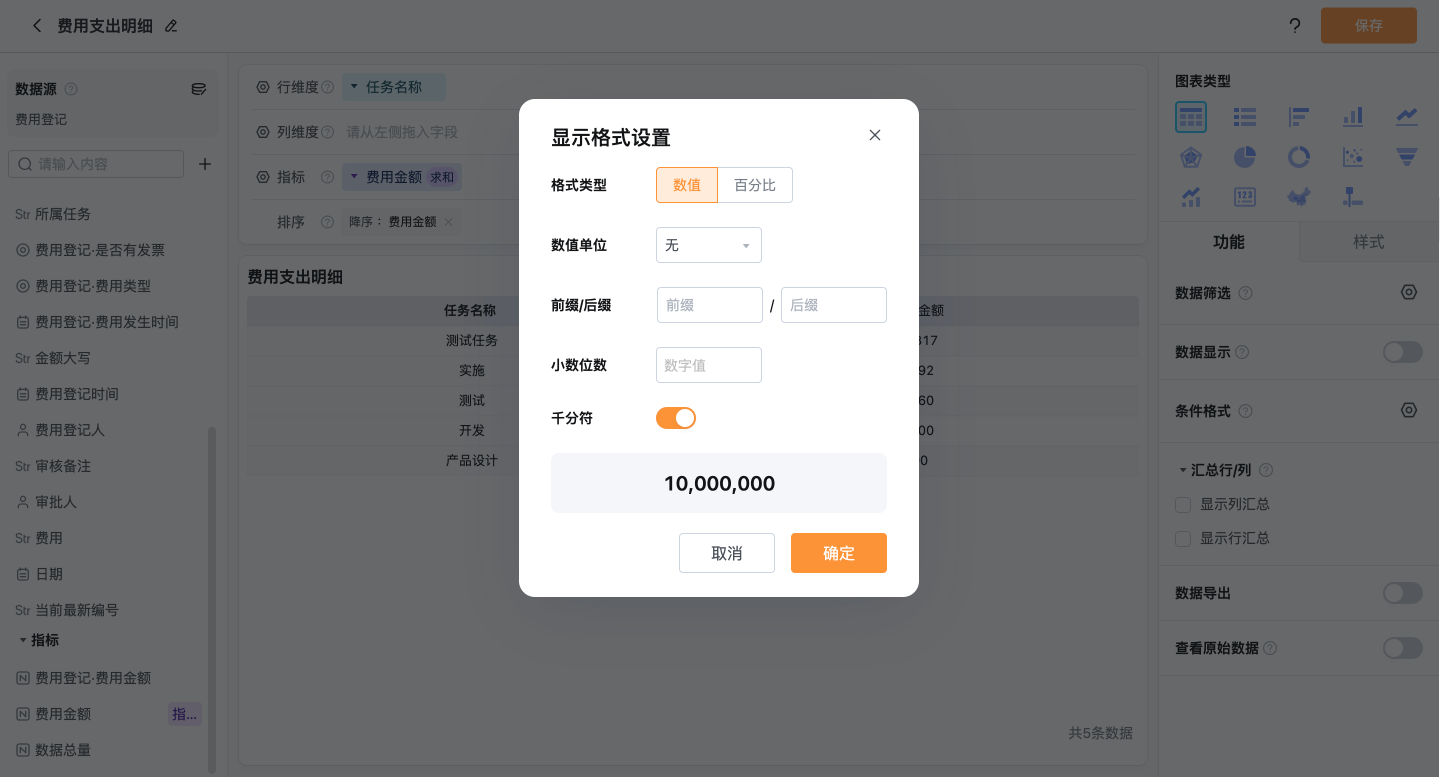Open 条件格式 settings gear
This screenshot has width=1440, height=778.
tap(1409, 411)
